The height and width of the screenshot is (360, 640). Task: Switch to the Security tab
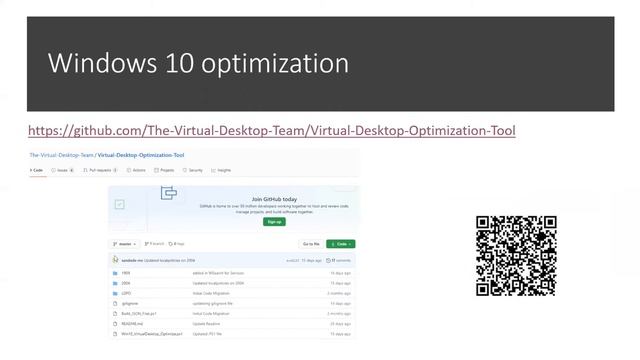point(193,170)
